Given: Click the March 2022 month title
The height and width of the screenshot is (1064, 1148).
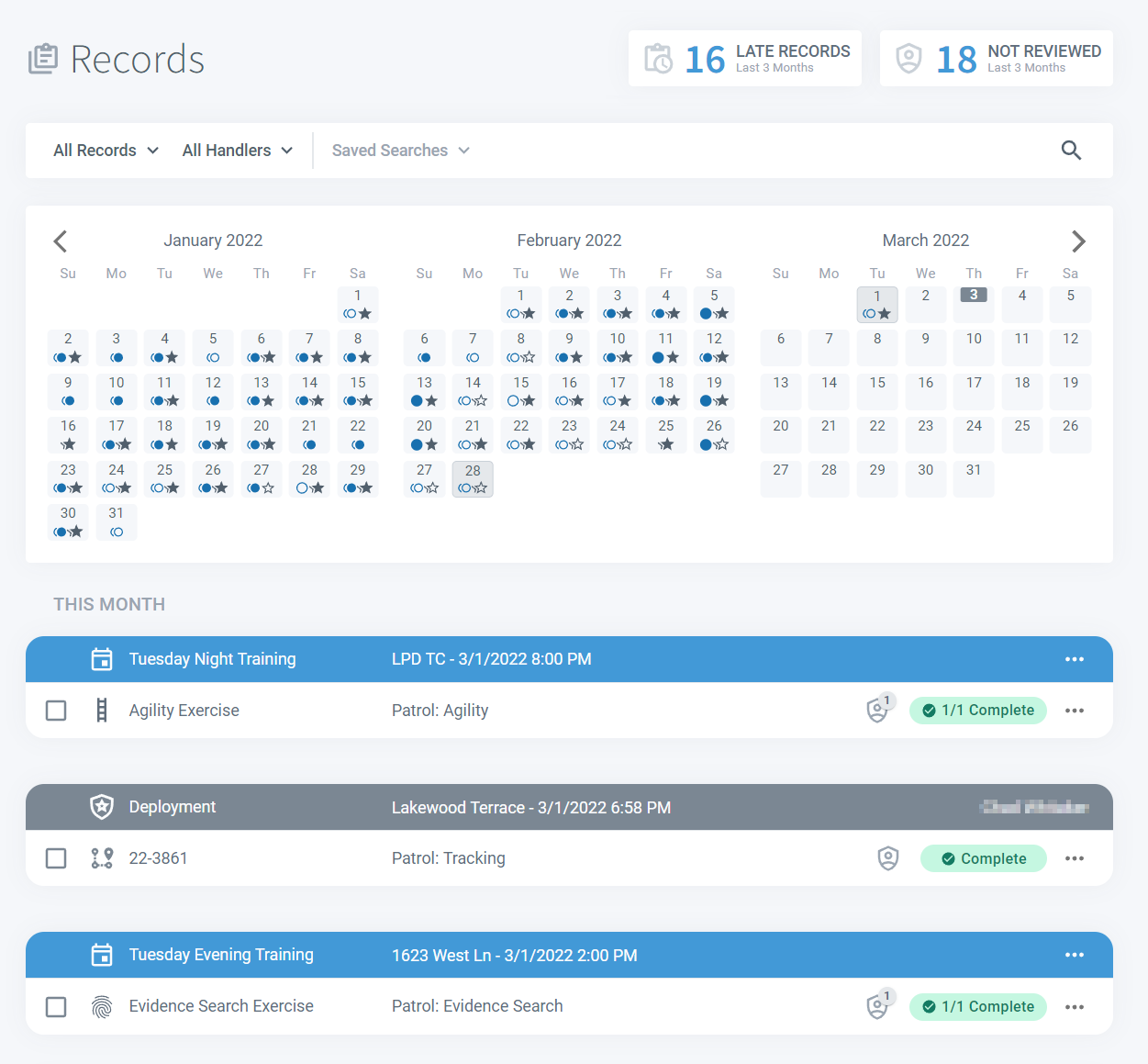Looking at the screenshot, I should [x=926, y=241].
